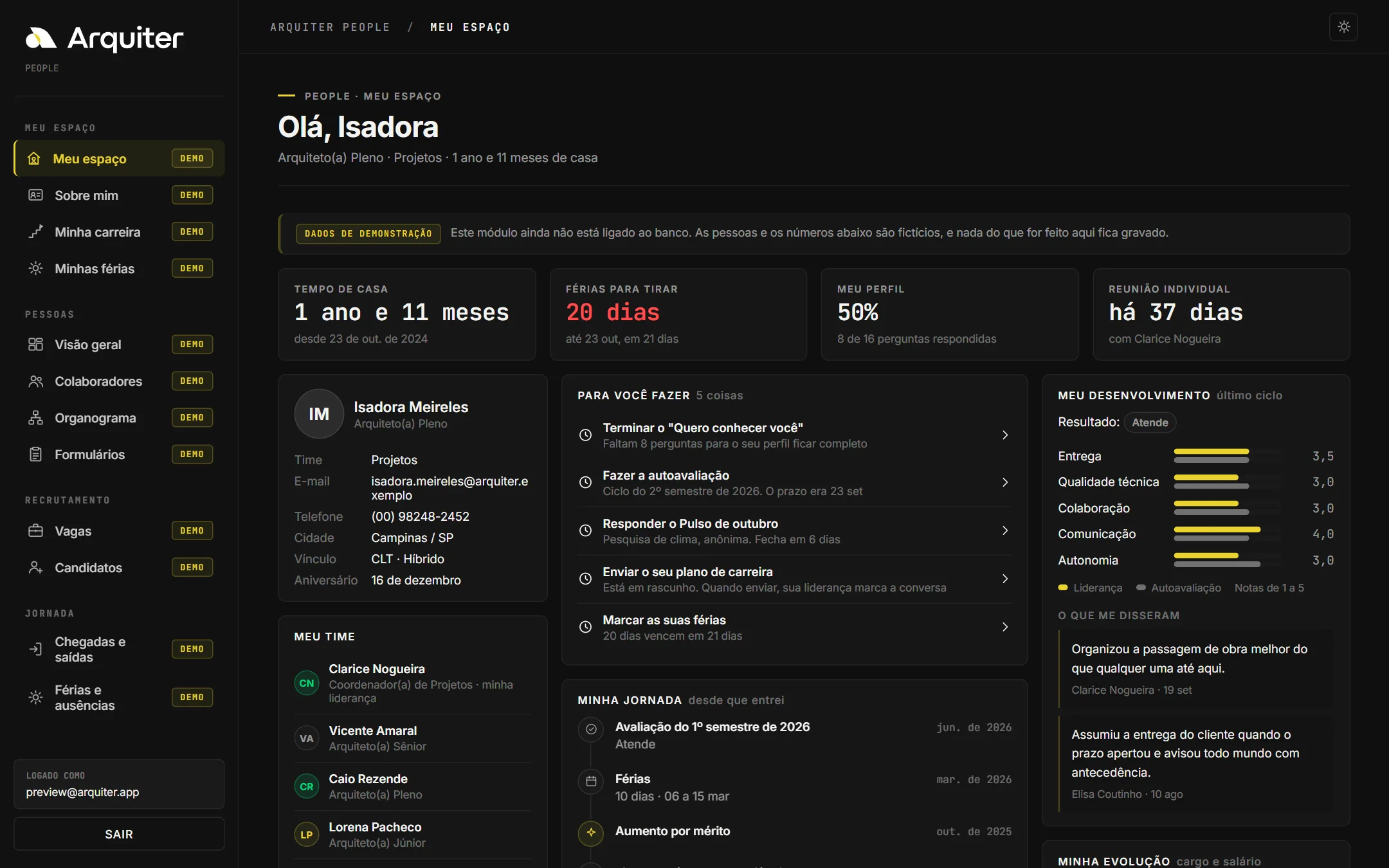Click the checkmark icon on Avaliação do 1º semestre

click(591, 729)
